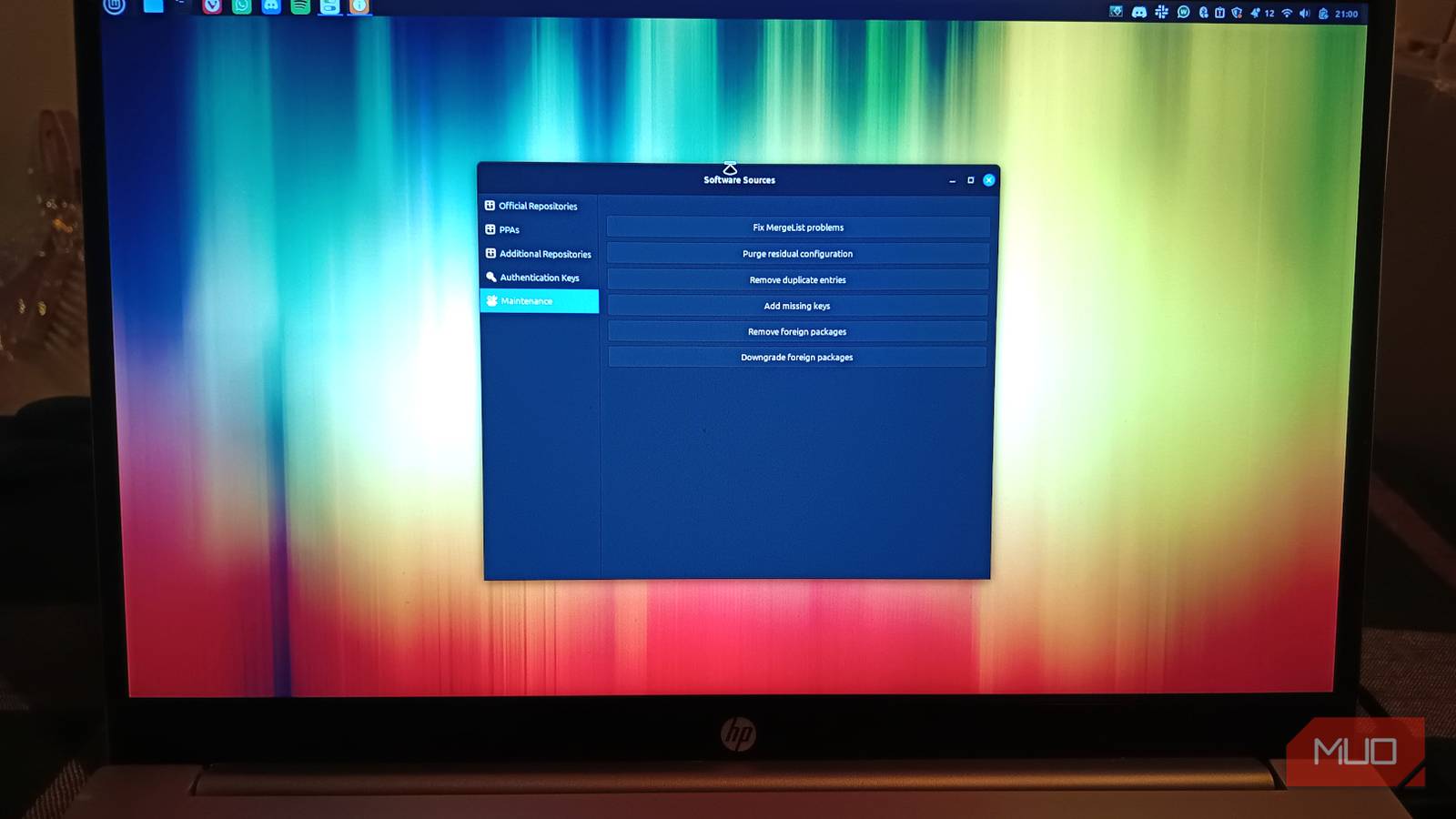This screenshot has height=819, width=1456.
Task: Open Discord from the system tray
Action: pyautogui.click(x=1139, y=13)
